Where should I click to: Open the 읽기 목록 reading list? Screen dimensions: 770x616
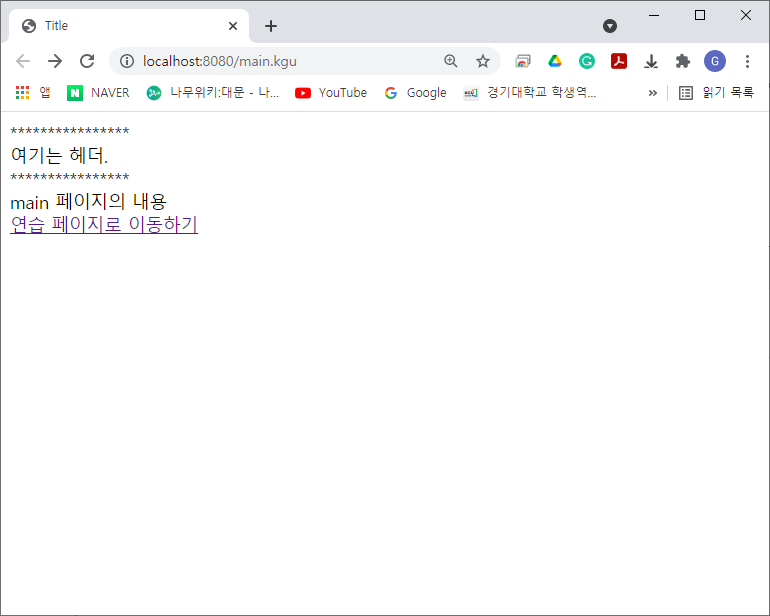pyautogui.click(x=716, y=92)
